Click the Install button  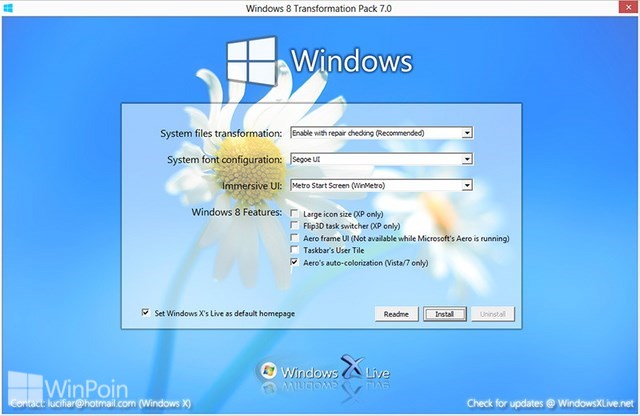click(444, 314)
